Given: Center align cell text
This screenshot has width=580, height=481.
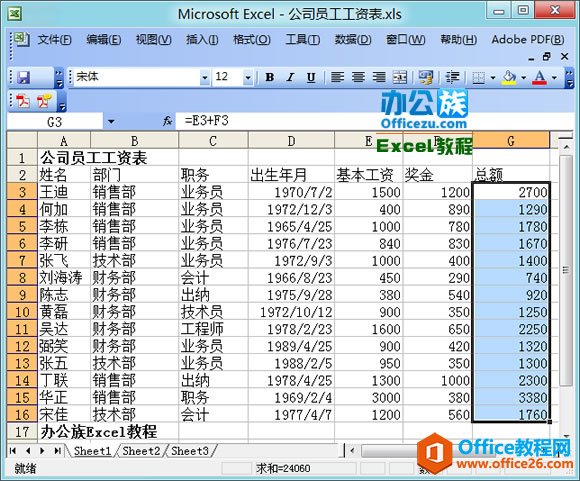Looking at the screenshot, I should click(x=358, y=77).
